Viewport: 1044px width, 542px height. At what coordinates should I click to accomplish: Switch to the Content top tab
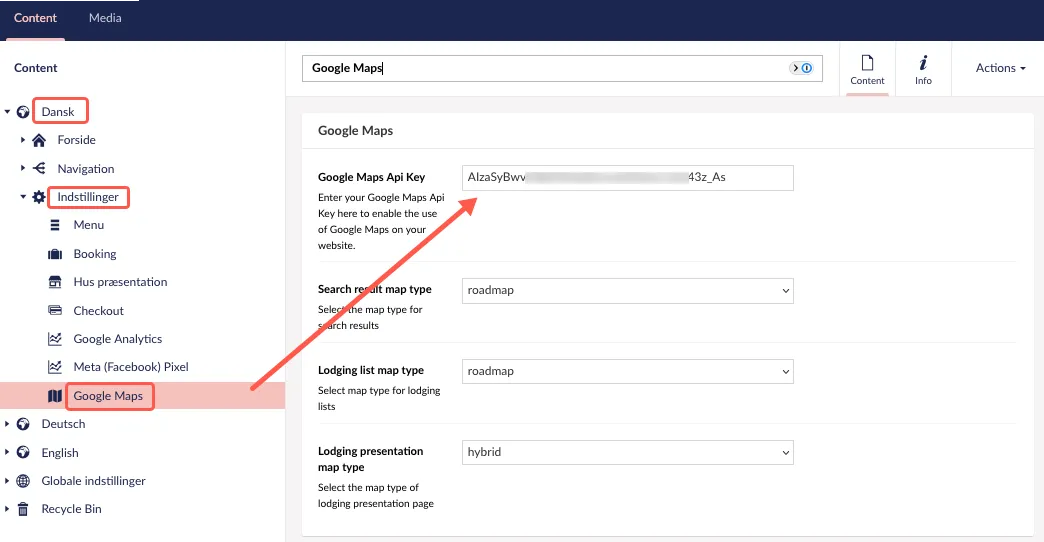[35, 18]
